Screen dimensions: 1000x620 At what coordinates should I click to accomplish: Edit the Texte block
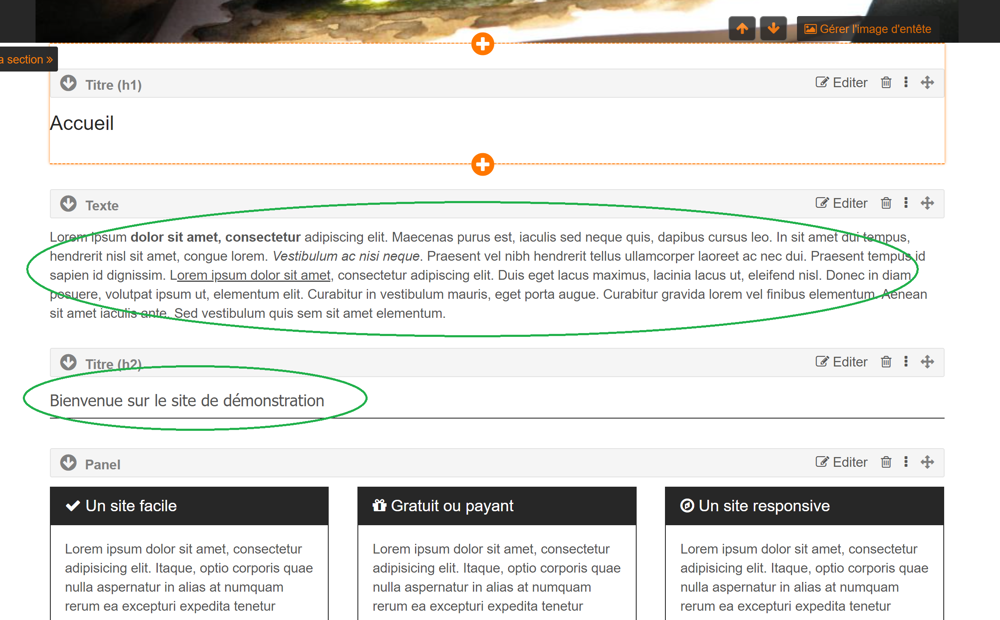(841, 203)
